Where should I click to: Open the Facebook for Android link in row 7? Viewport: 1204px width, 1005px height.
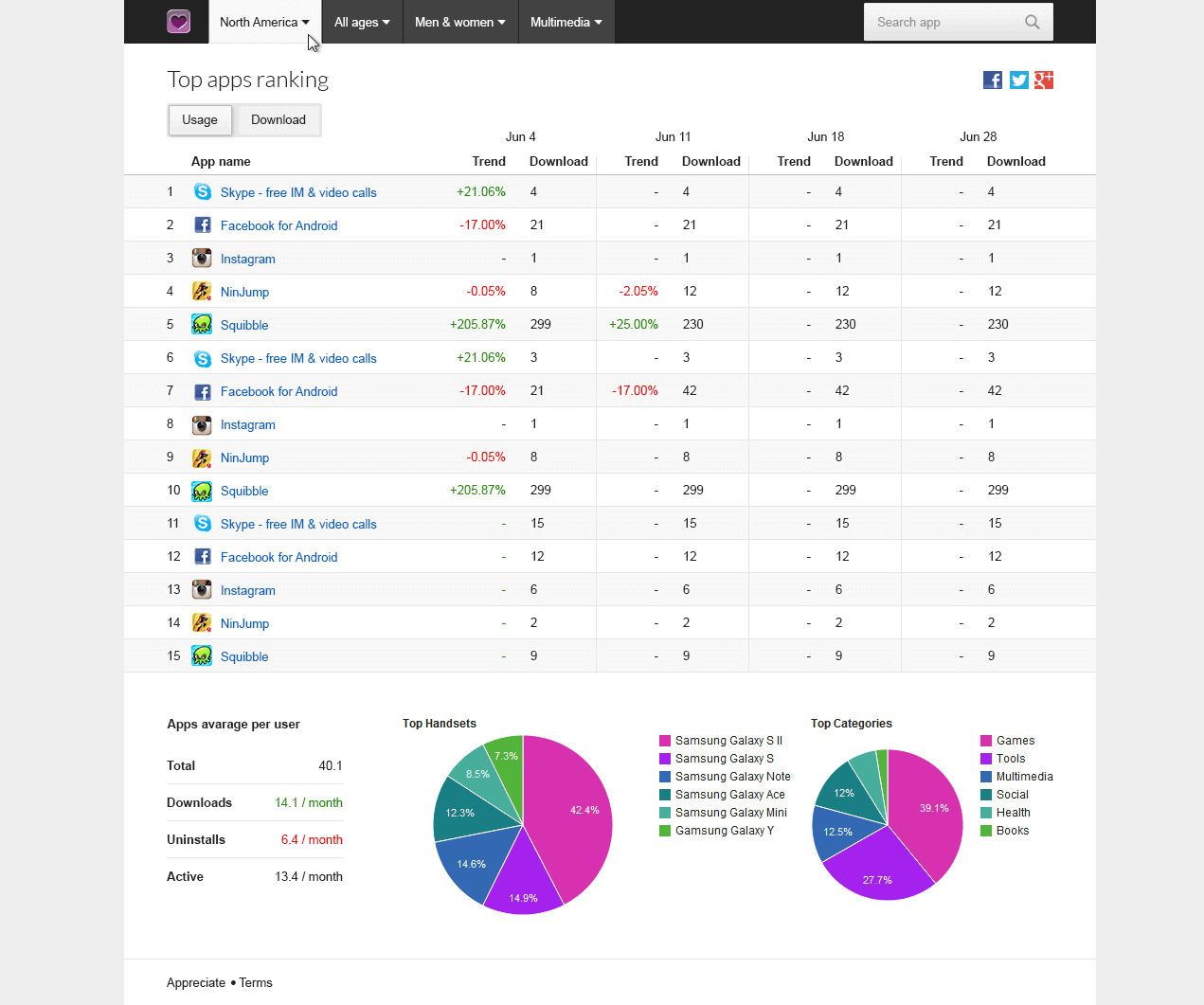[279, 391]
